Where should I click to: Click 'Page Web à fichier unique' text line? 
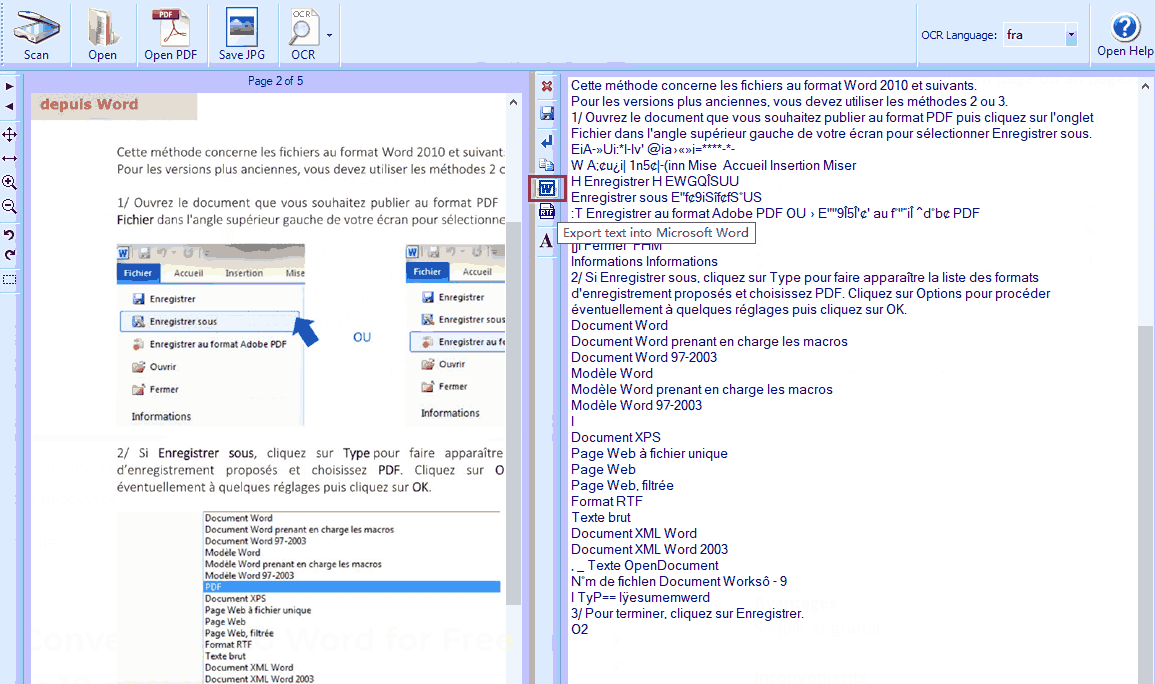(649, 454)
